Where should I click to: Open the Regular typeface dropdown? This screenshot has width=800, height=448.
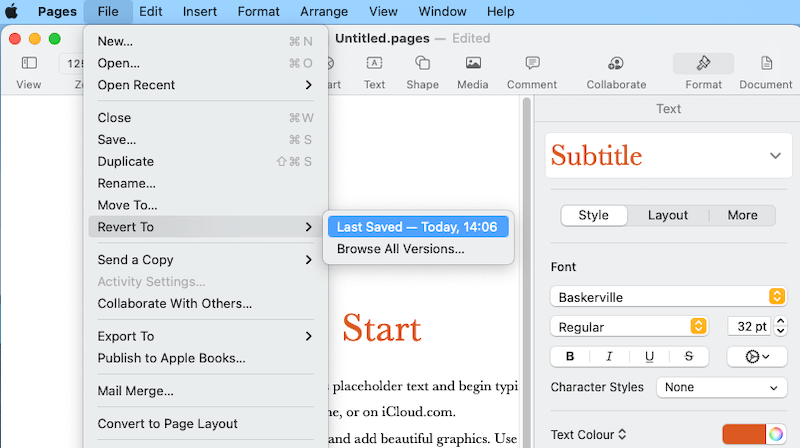(629, 327)
